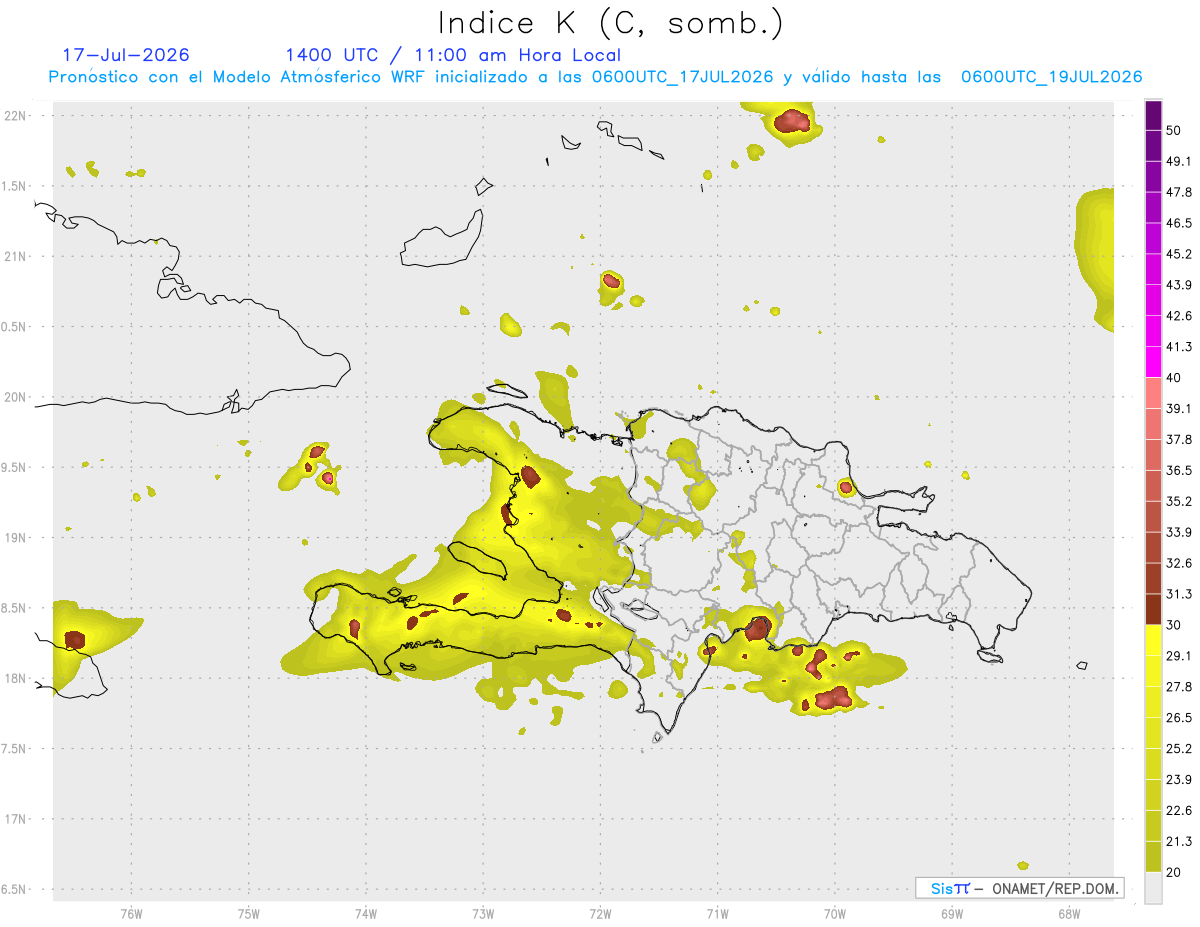Click the gray swatch below 20
This screenshot has width=1200, height=927.
(1154, 886)
